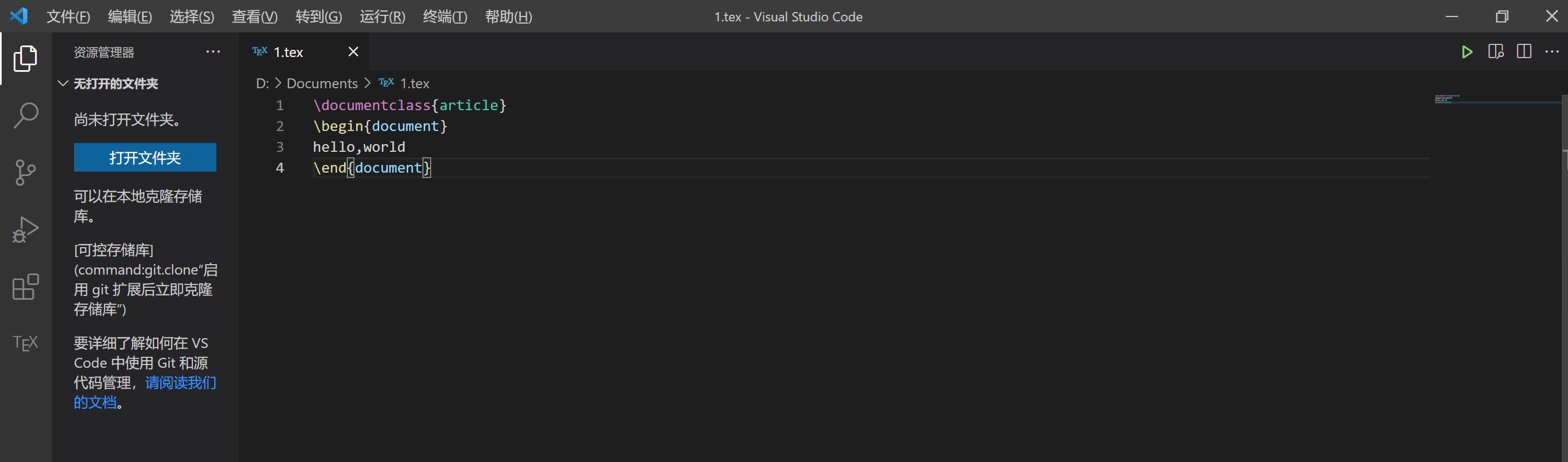Open editor More Actions ellipsis menu
Viewport: 1568px width, 462px height.
tap(1552, 52)
